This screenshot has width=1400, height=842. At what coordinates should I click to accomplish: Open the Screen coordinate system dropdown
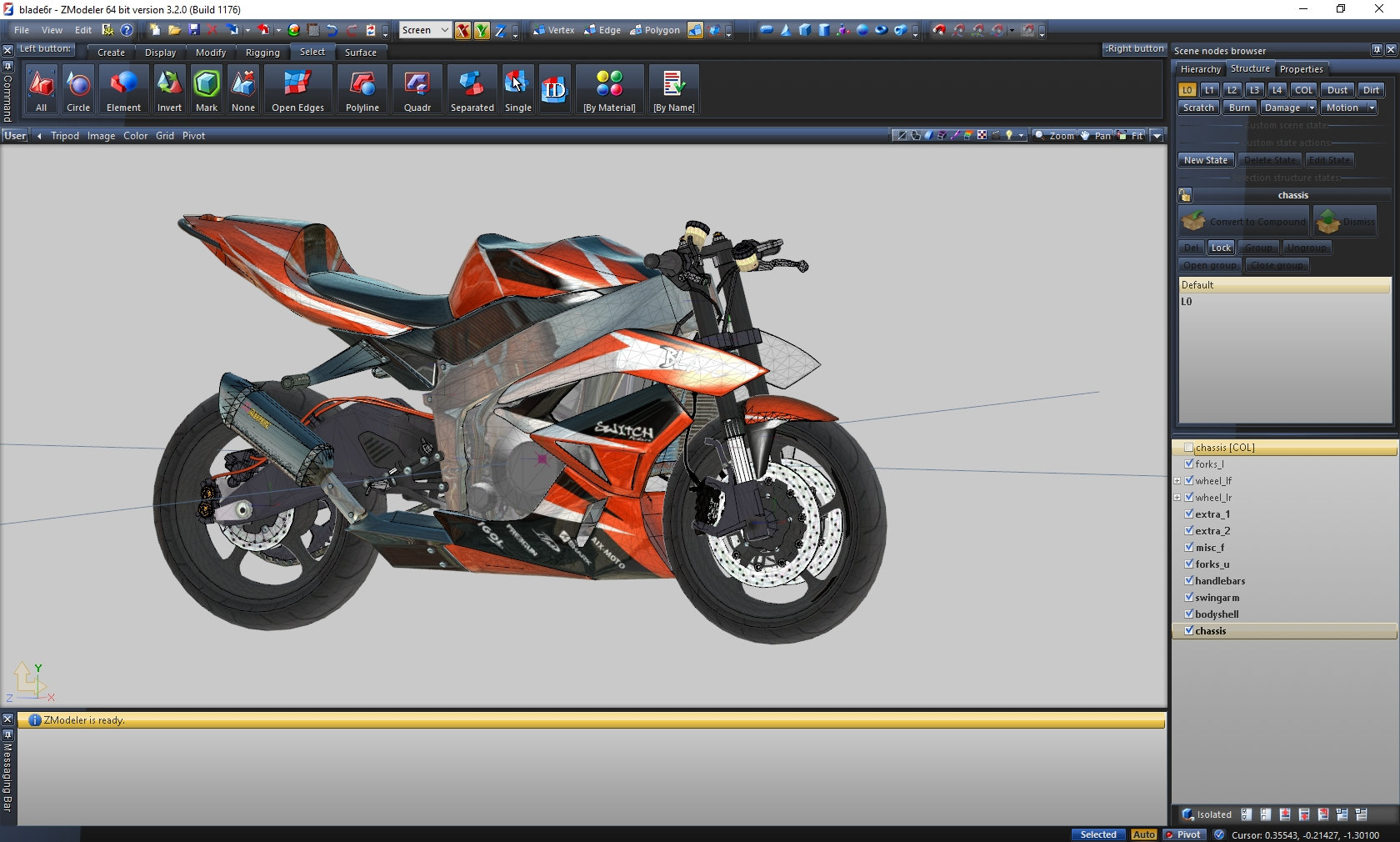tap(425, 30)
